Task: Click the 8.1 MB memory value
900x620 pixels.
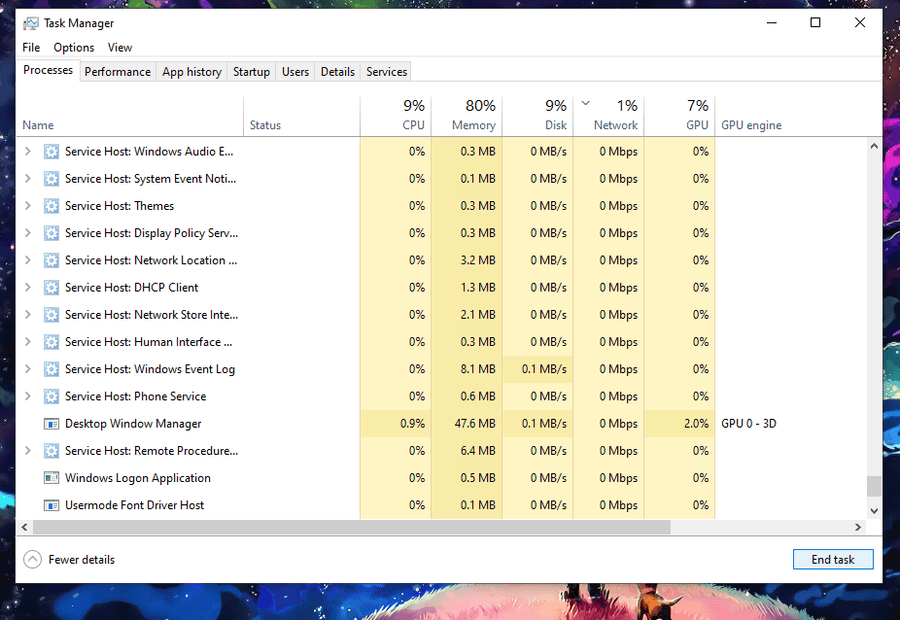Action: pos(478,369)
